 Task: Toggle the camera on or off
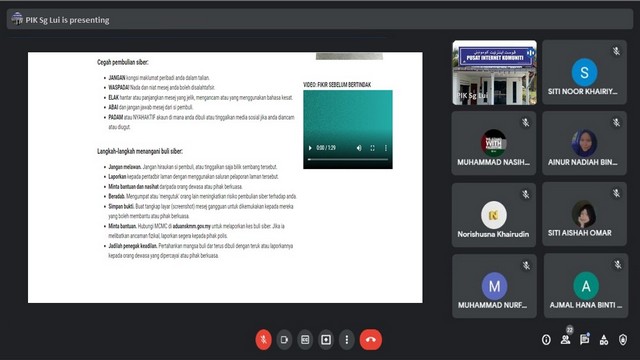point(284,340)
